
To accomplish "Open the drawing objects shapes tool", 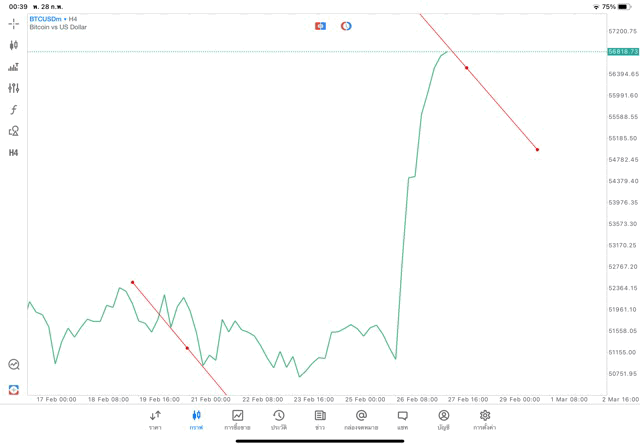I will pyautogui.click(x=13, y=131).
